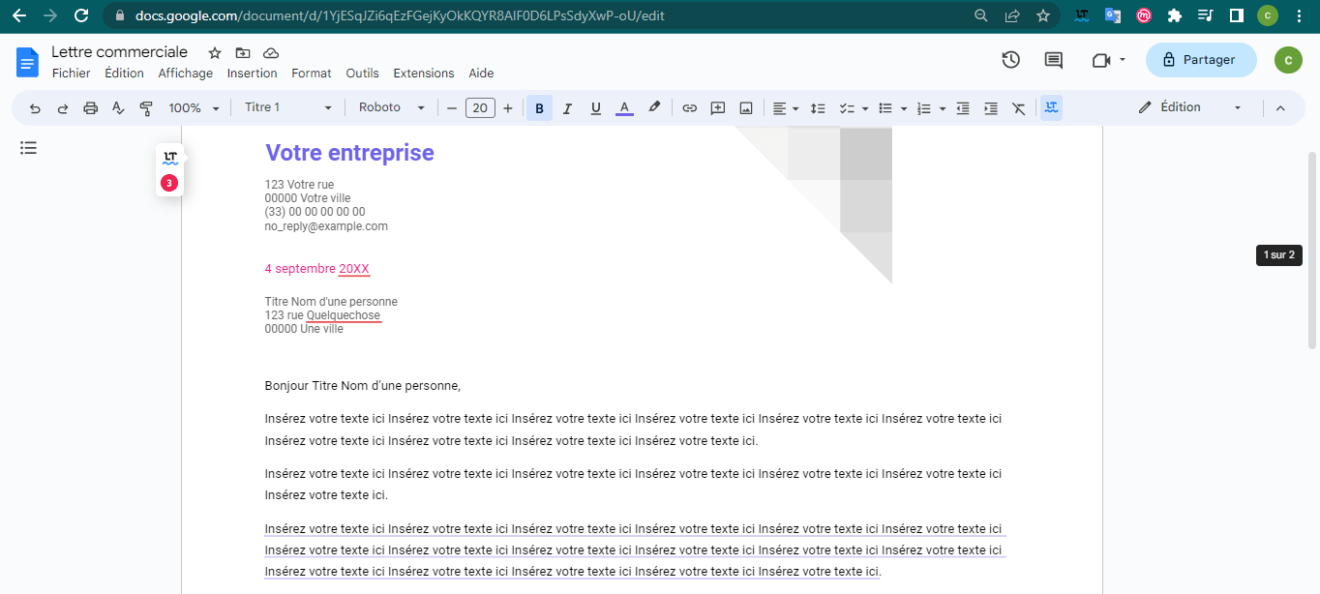Open the numbered list options dropdown
Screen dimensions: 1320x594
click(941, 107)
